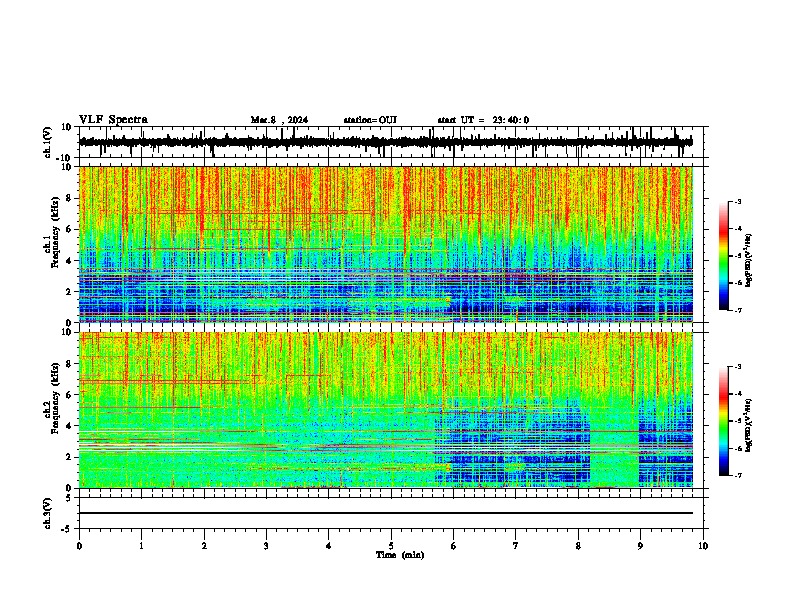Screen dimensions: 792x612
Task: Click the "8" tick on ch.1 frequency axis
Action: [x=69, y=198]
